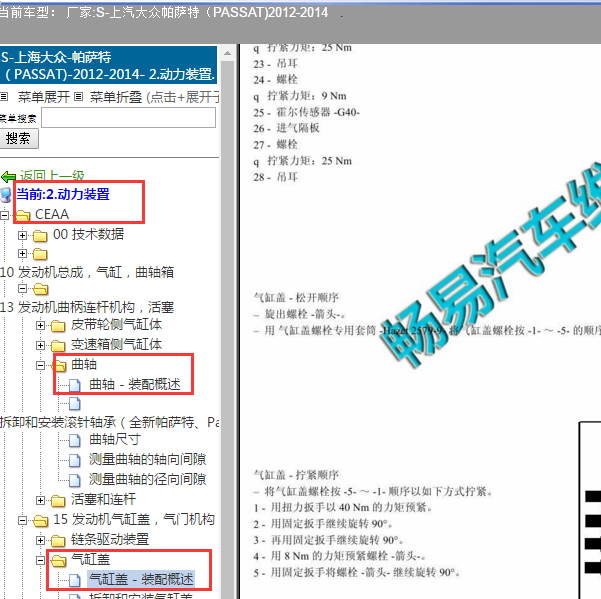Click the sidebar vertical scrollbar track
The image size is (601, 599).
[227, 330]
